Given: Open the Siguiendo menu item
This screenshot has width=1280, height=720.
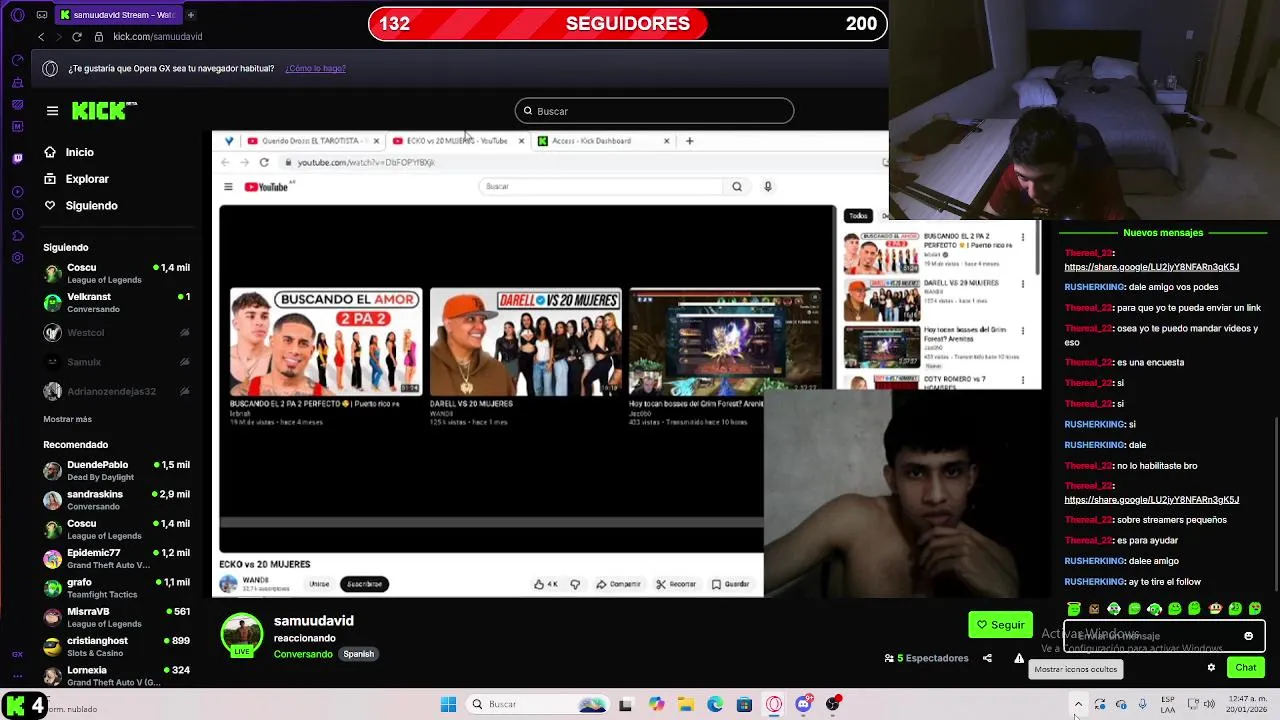Looking at the screenshot, I should coord(80,205).
